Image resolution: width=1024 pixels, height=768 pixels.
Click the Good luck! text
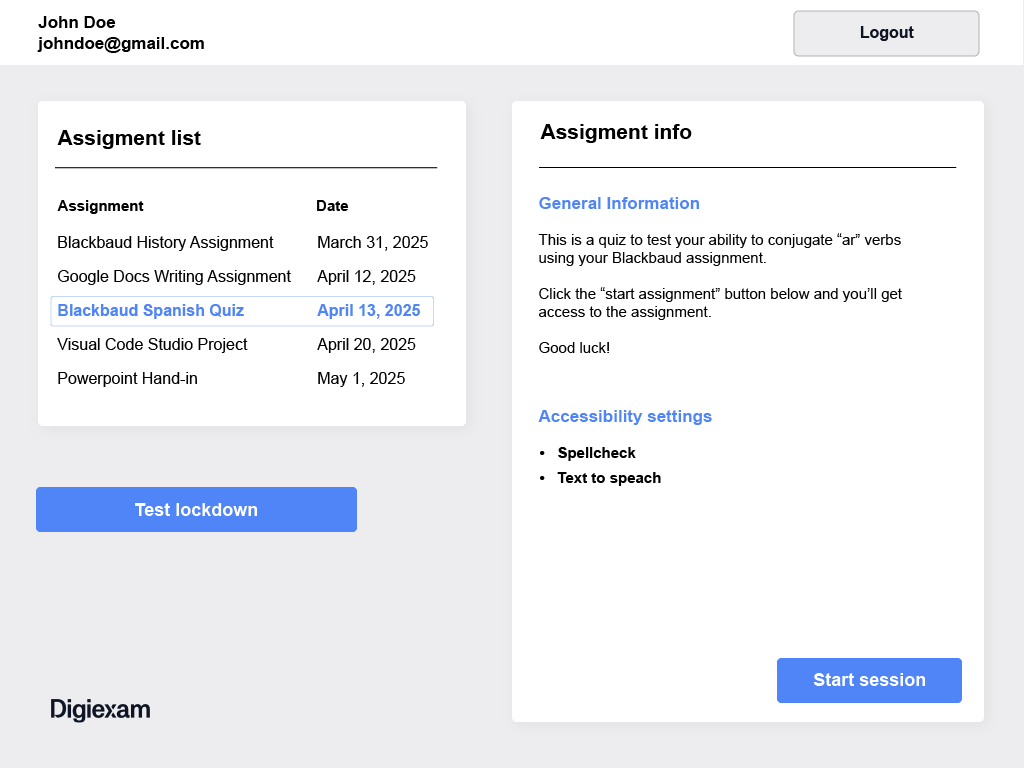pyautogui.click(x=574, y=347)
